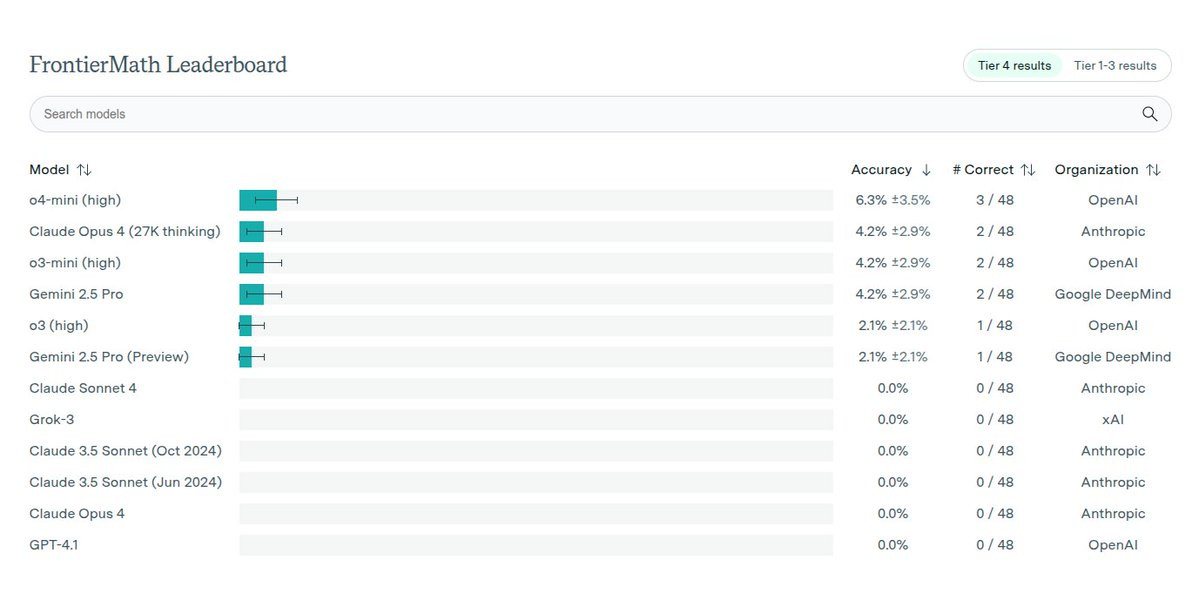This screenshot has height=607, width=1199.
Task: Select Claude 3.5 Sonnet (Jun 2024) name
Action: pos(125,482)
